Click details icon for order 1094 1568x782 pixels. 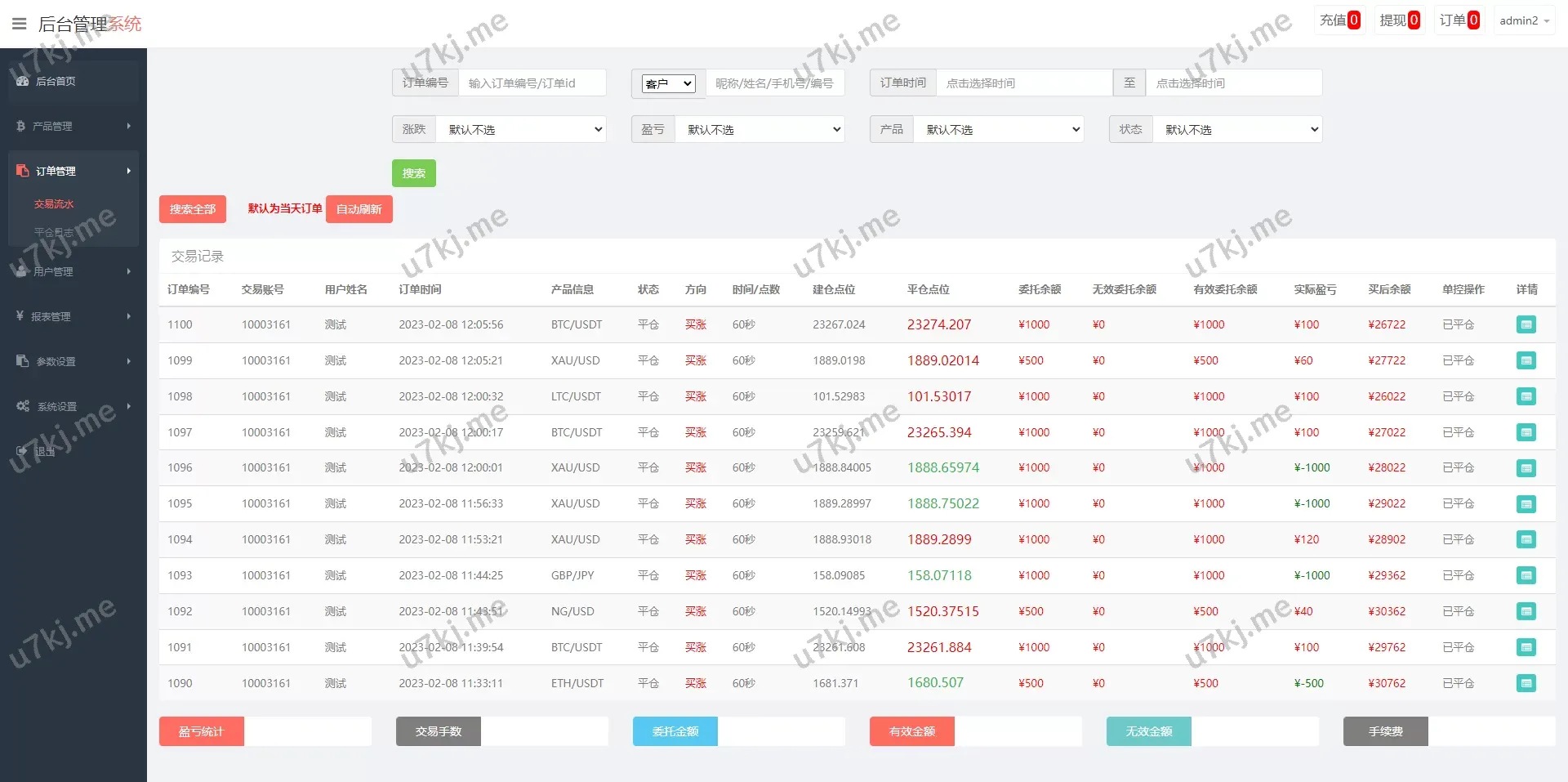[1526, 539]
